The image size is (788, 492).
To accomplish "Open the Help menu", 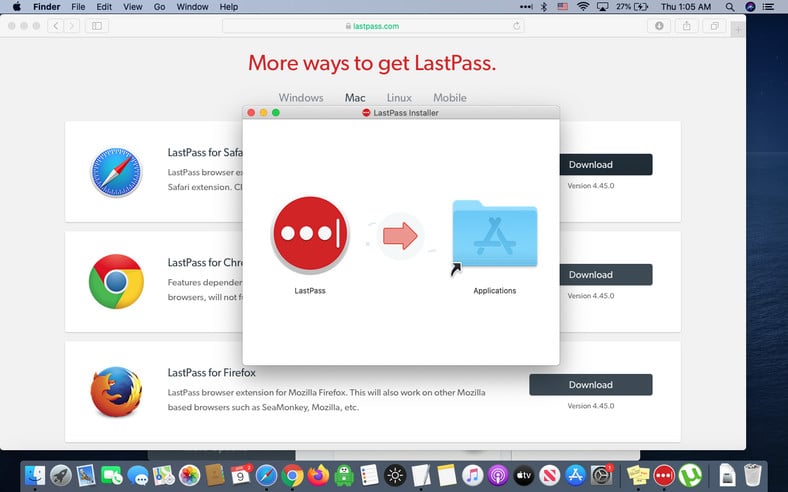I will [229, 7].
